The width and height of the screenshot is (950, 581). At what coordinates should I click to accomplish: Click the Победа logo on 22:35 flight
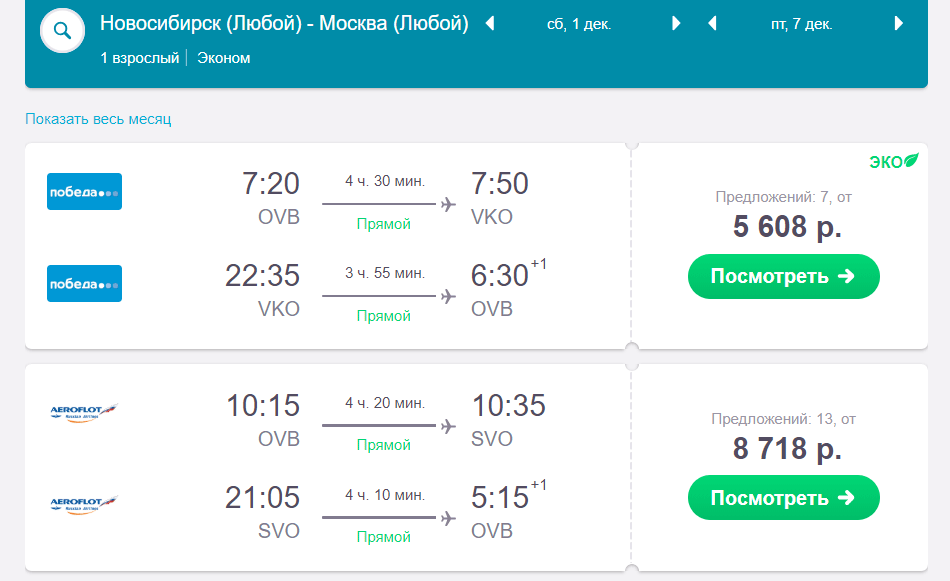click(84, 284)
